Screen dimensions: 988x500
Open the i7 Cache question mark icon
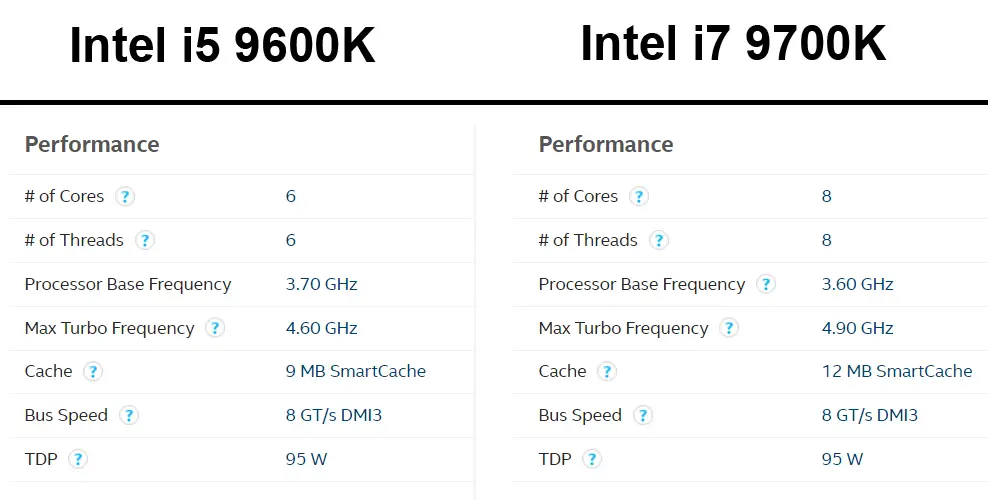(607, 372)
